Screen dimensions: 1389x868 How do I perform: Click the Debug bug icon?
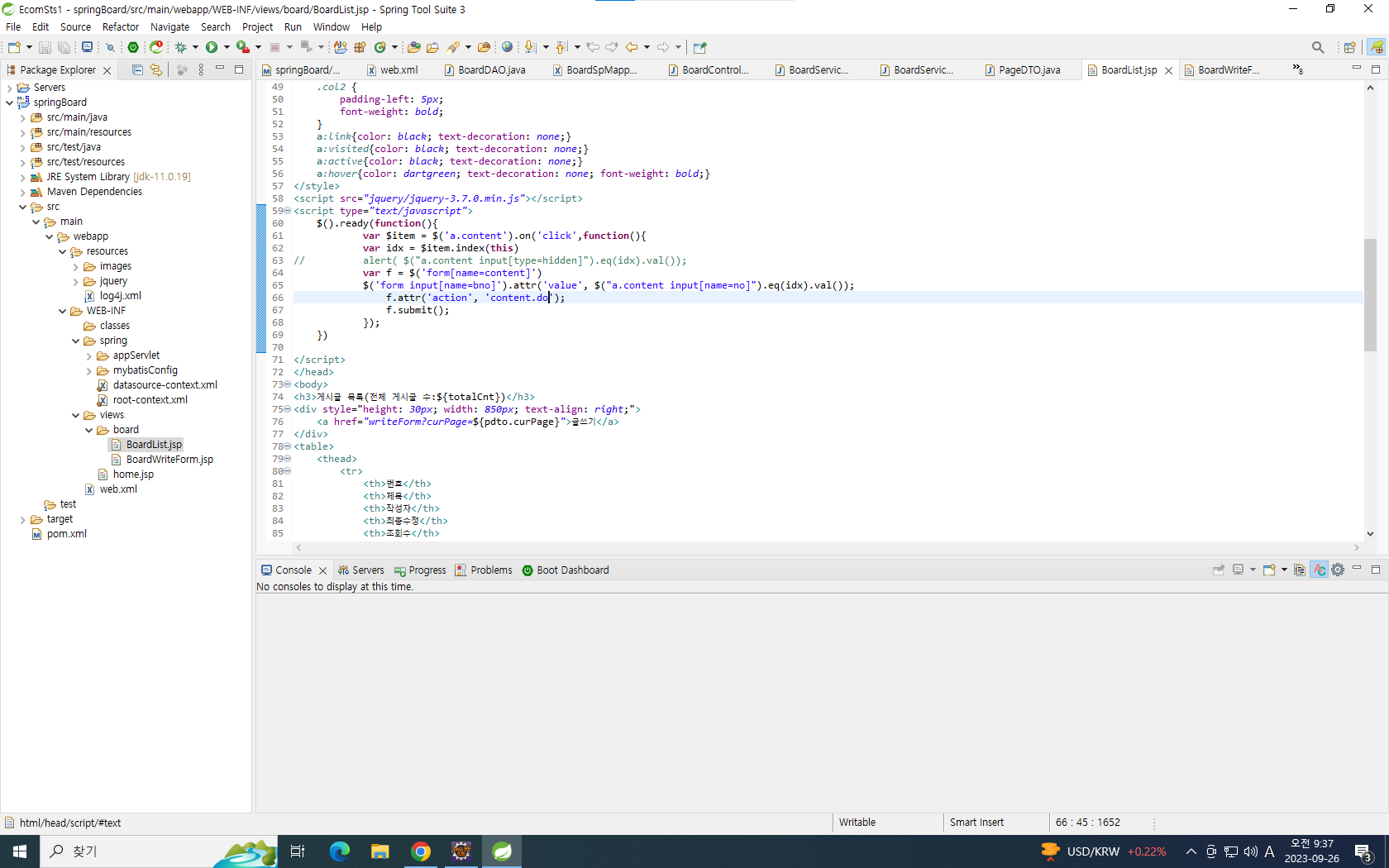[181, 47]
